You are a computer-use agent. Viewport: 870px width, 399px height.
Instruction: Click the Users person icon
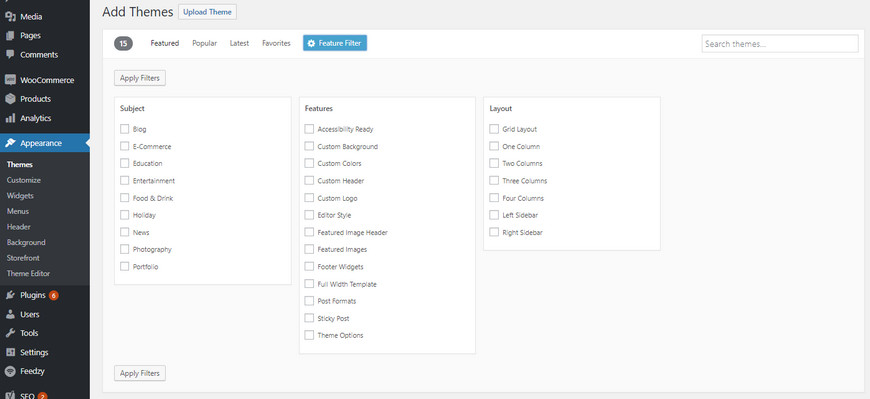click(x=10, y=314)
